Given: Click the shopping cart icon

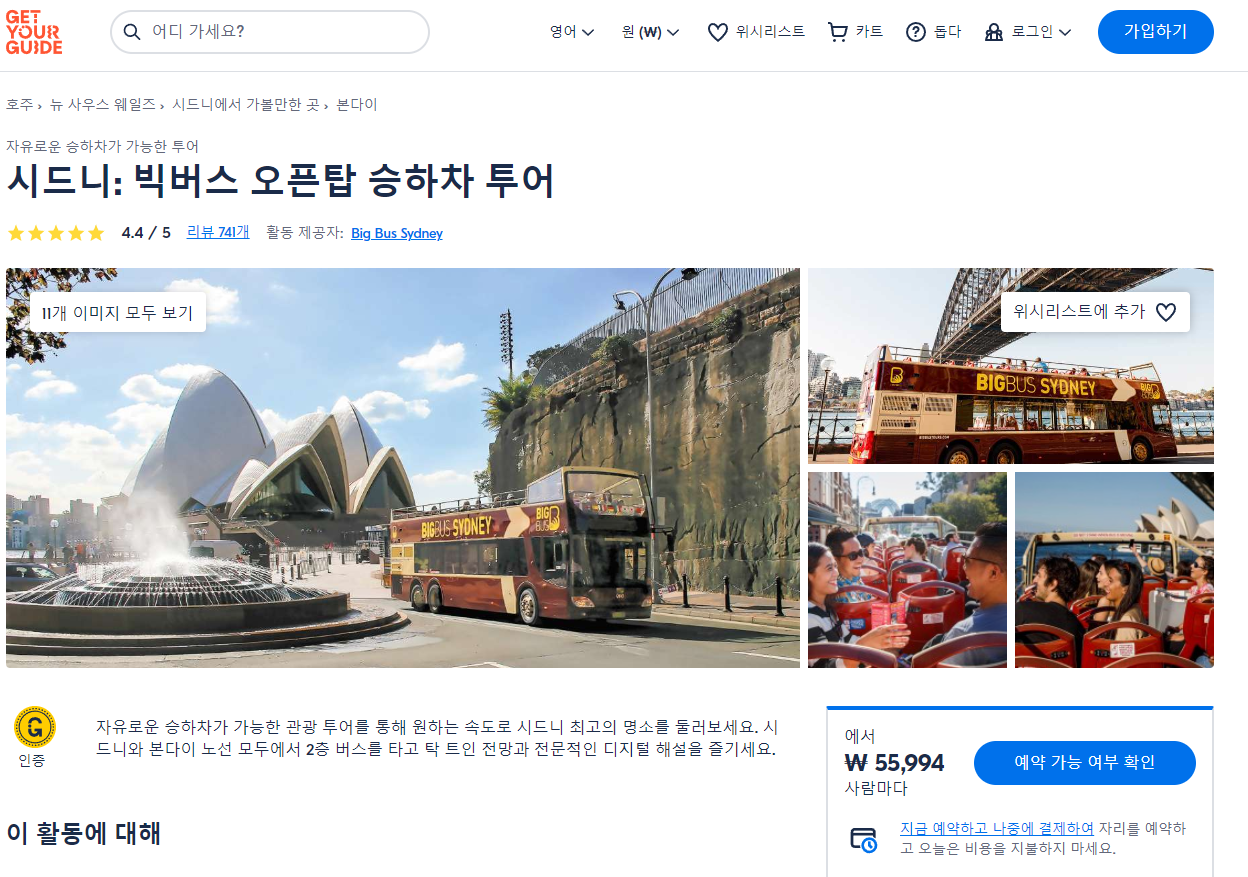Looking at the screenshot, I should point(838,32).
